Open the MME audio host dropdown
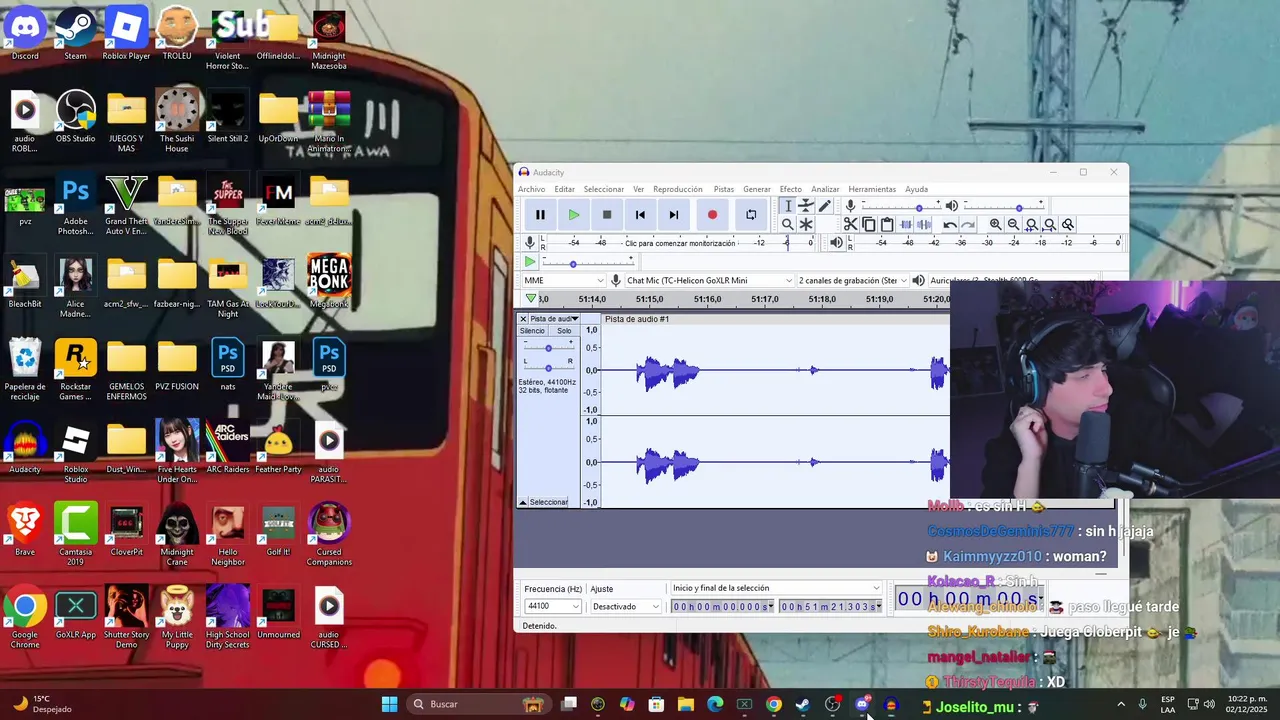 (564, 281)
